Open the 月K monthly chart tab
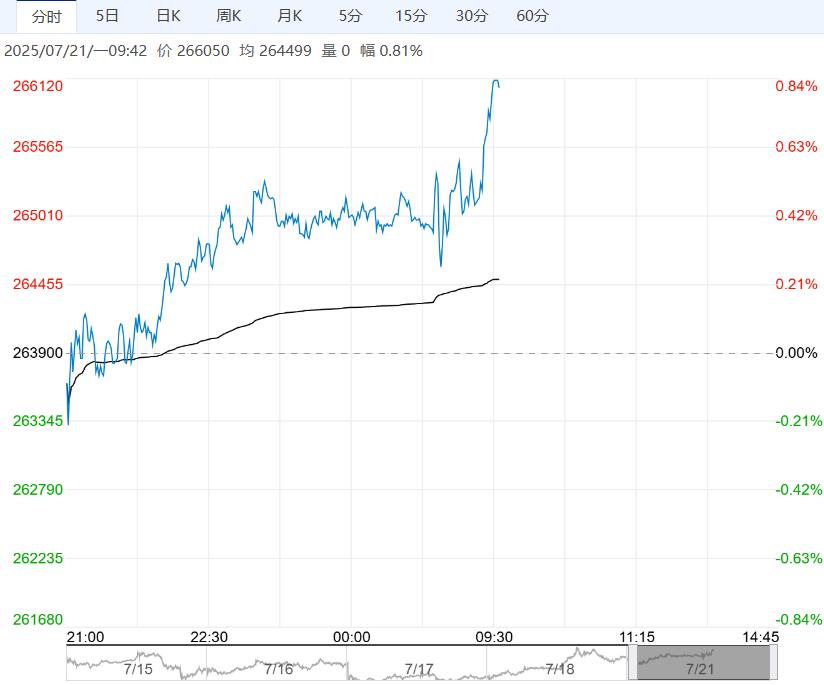This screenshot has width=824, height=685. [290, 16]
